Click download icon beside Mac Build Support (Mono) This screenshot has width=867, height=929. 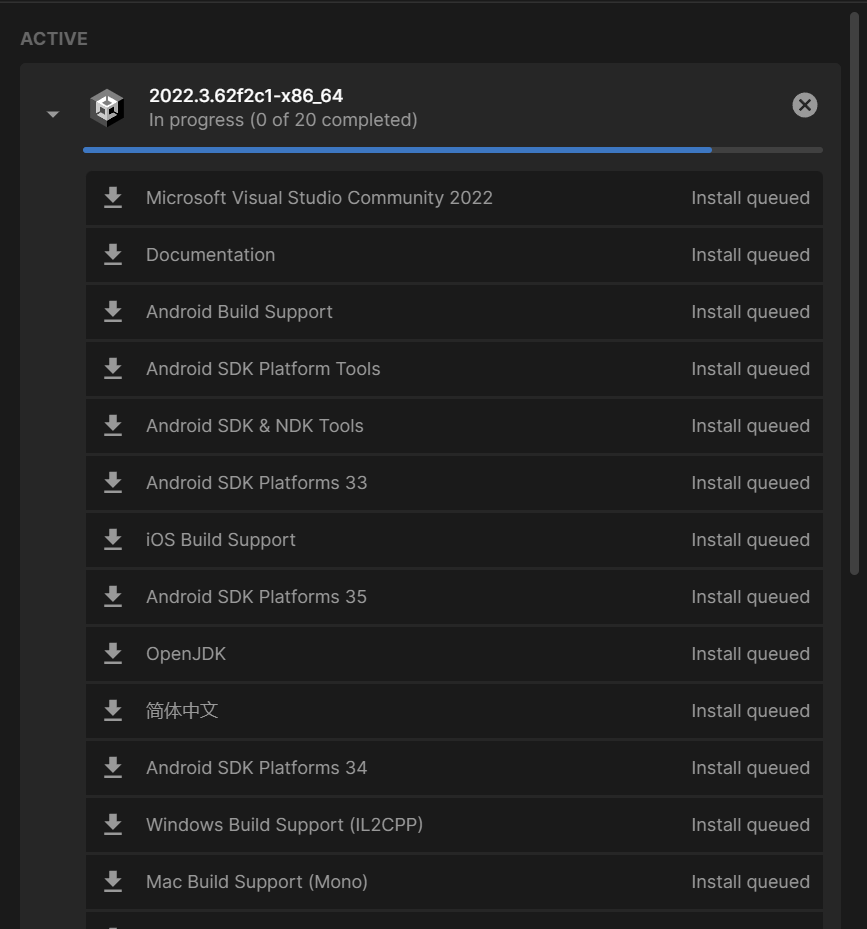click(113, 882)
